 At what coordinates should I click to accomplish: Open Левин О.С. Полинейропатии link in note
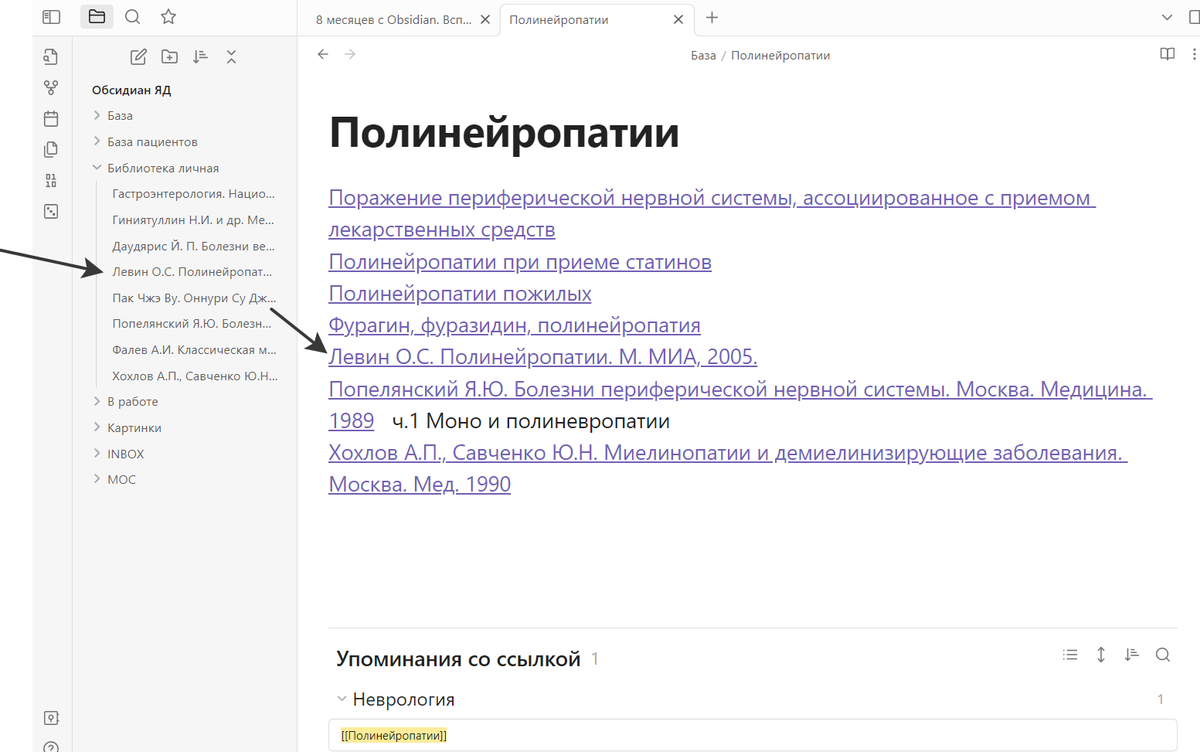click(543, 357)
